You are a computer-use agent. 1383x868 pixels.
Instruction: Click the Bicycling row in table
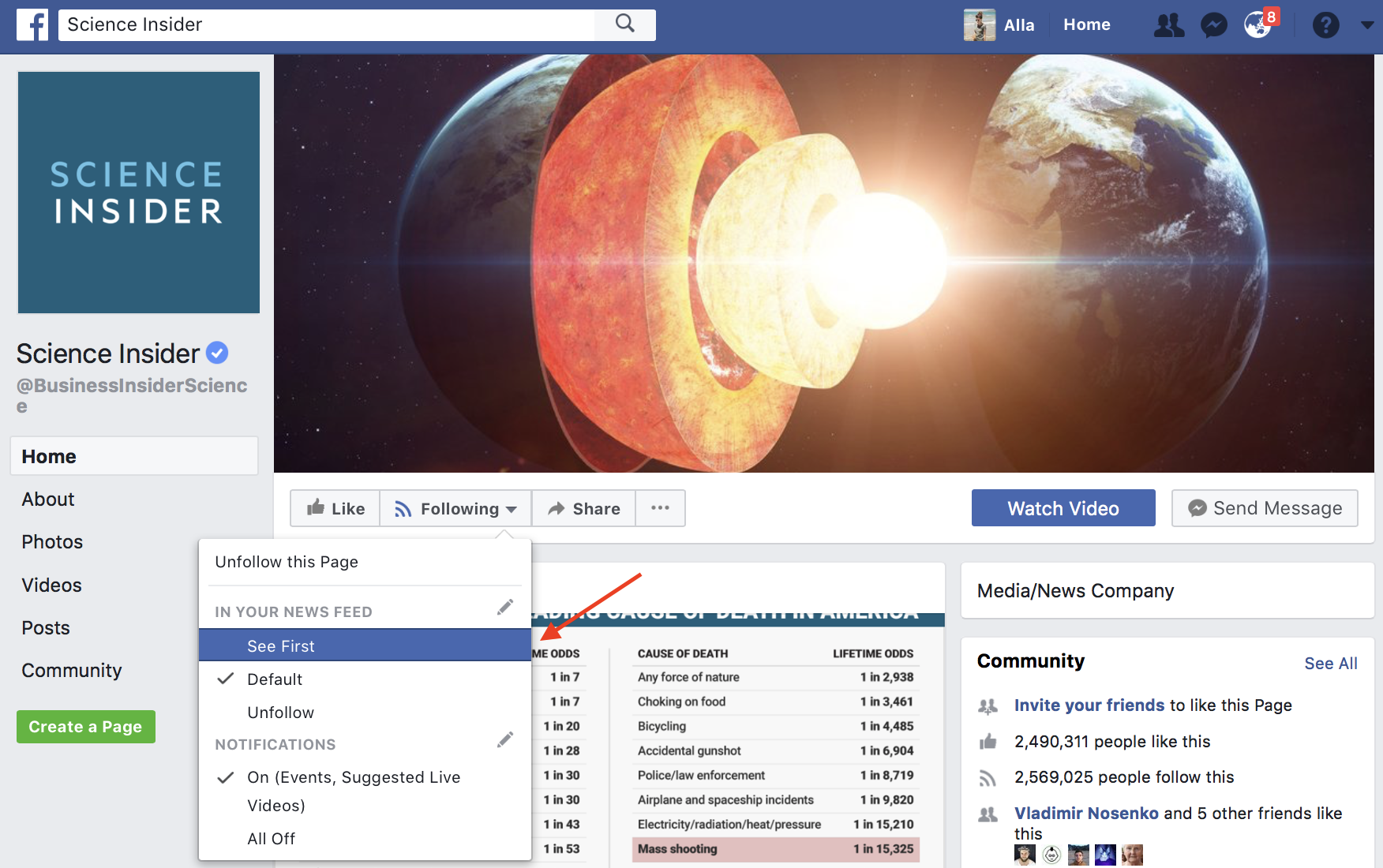pos(775,726)
